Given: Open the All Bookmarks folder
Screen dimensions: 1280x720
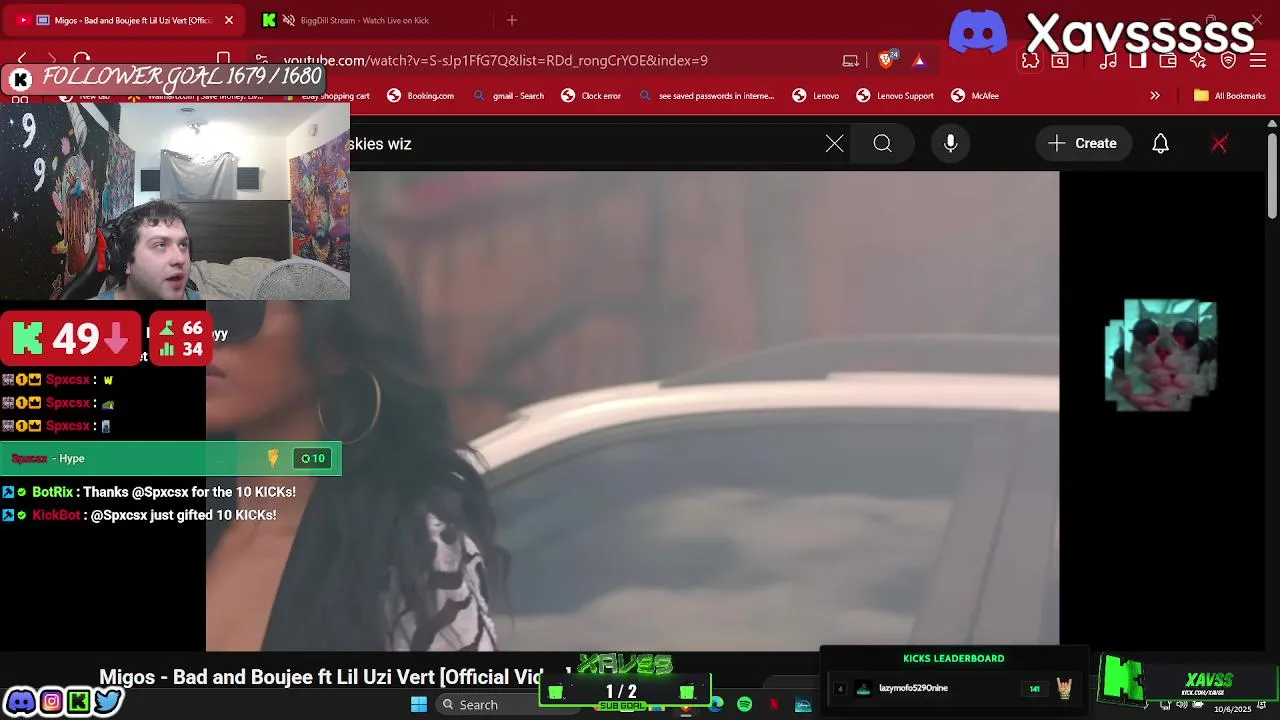Looking at the screenshot, I should [x=1230, y=96].
